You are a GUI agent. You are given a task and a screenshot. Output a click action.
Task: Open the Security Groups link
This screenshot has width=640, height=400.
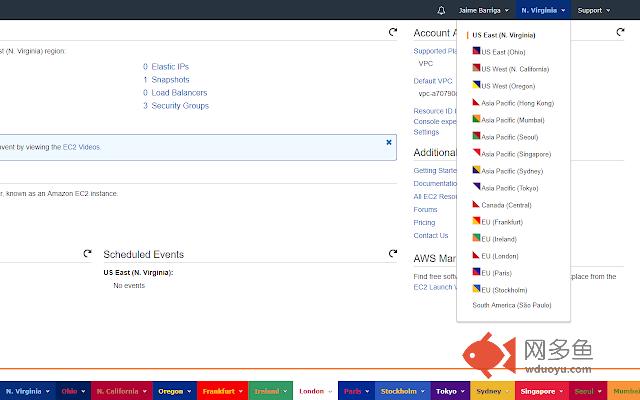coord(180,106)
